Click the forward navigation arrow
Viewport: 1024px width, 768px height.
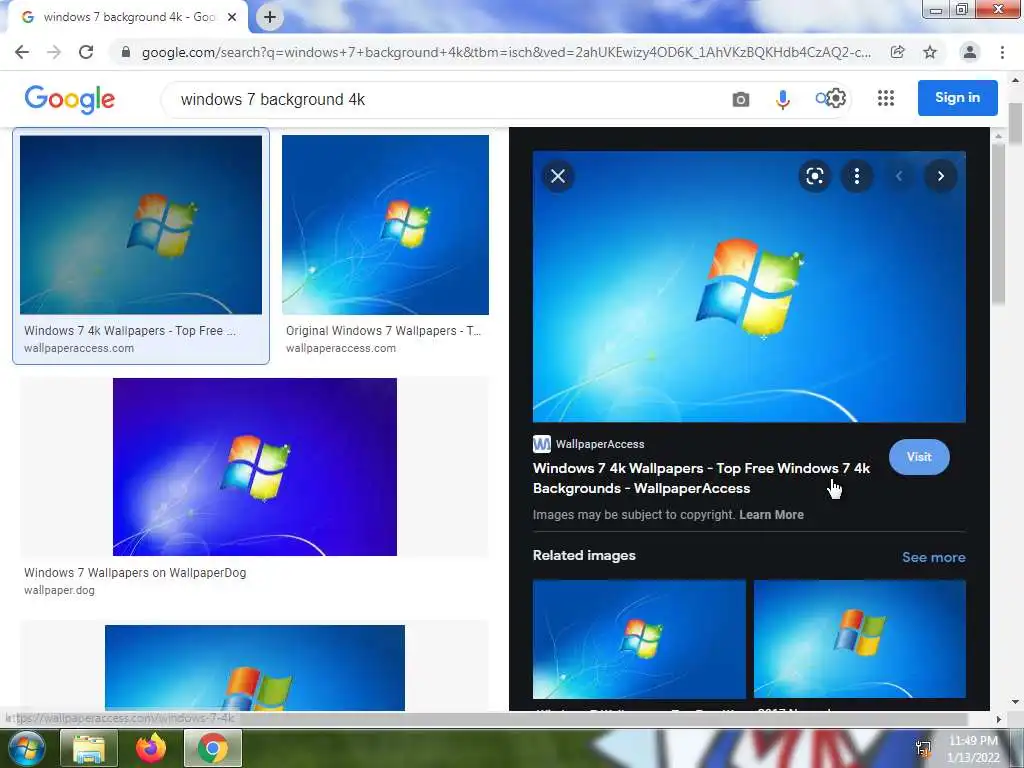[x=54, y=52]
